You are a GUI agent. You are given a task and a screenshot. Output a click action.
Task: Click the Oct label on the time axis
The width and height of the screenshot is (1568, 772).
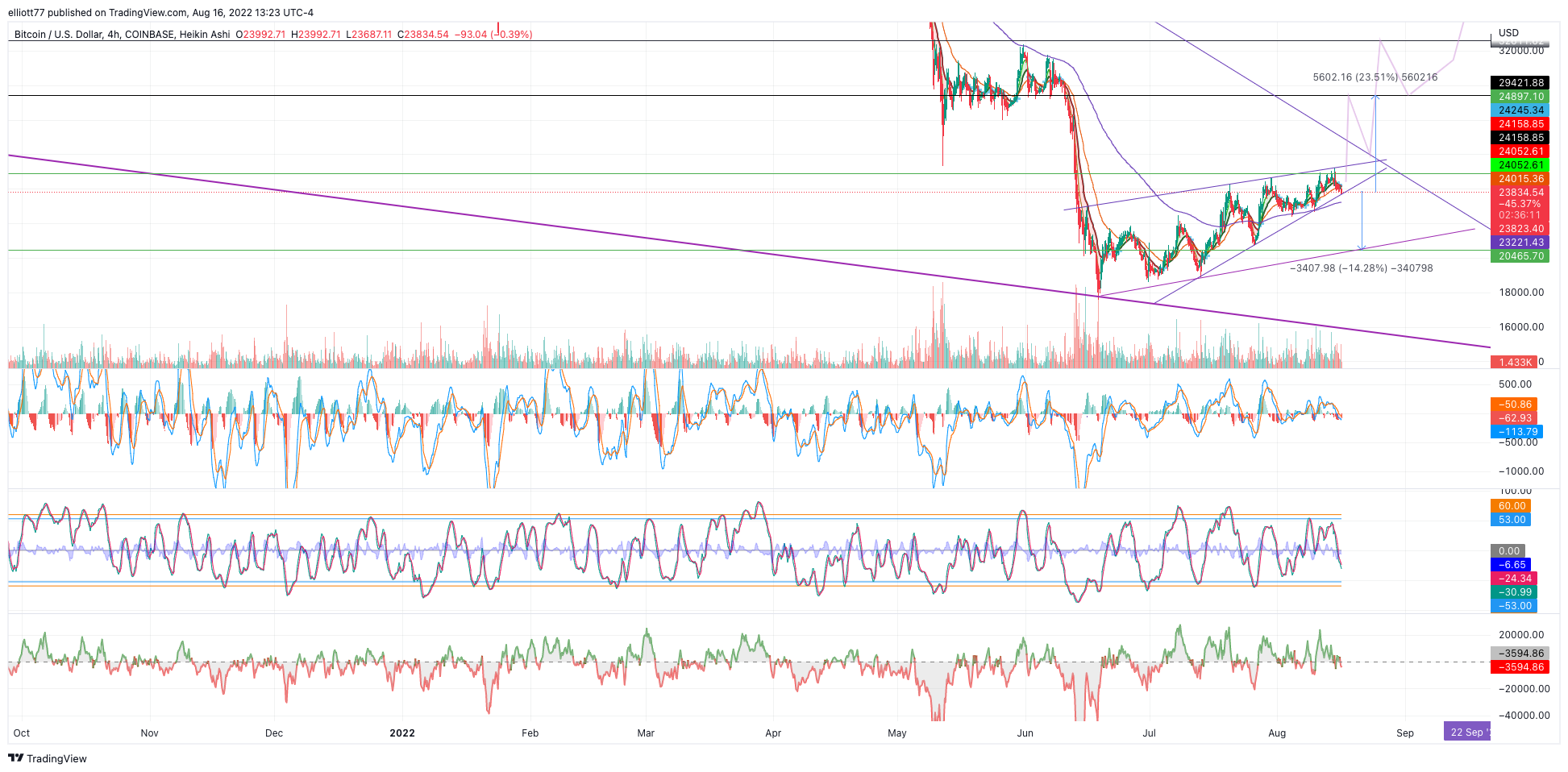tap(22, 733)
